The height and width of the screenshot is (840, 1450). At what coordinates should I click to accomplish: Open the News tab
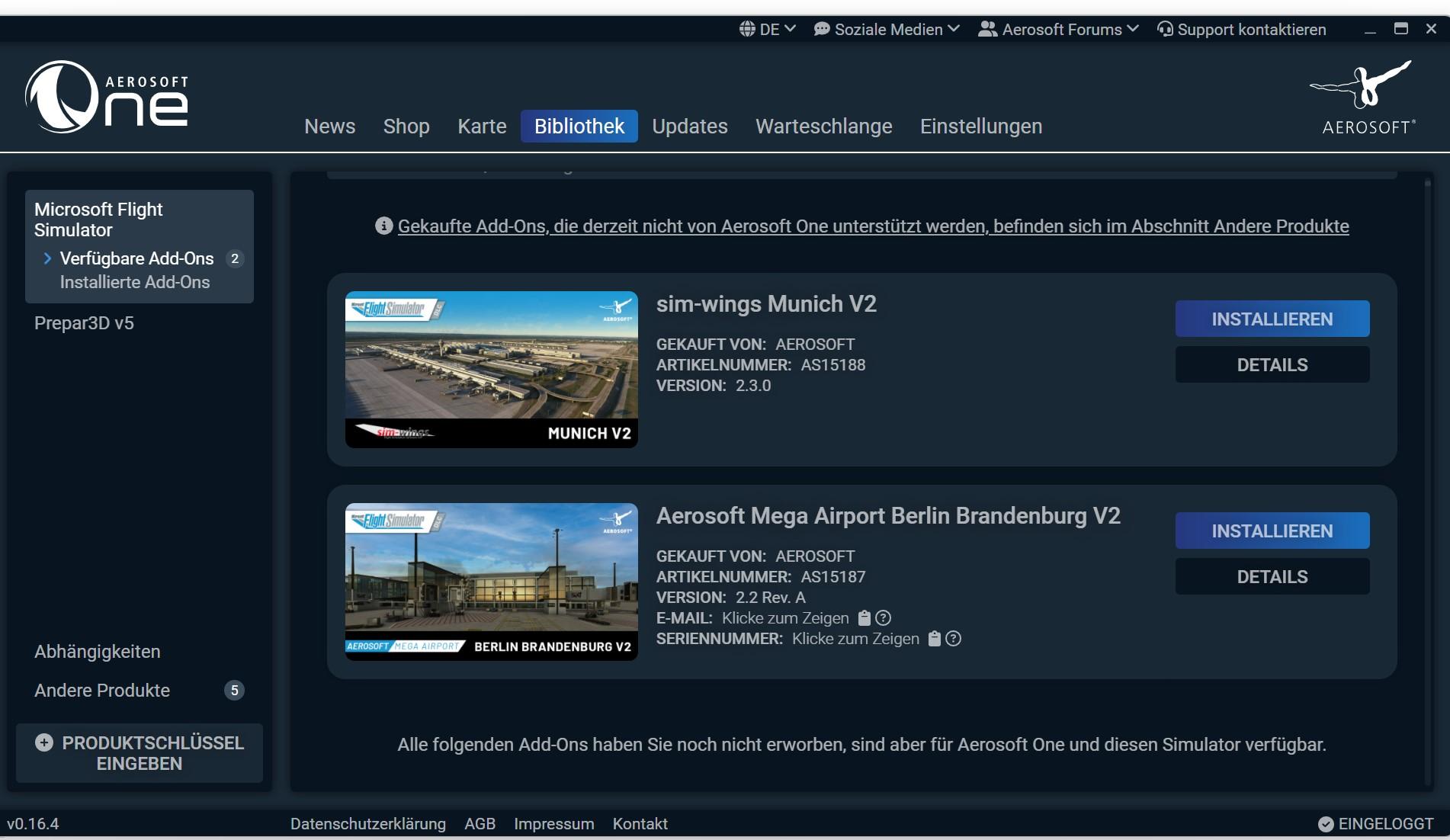pos(329,126)
